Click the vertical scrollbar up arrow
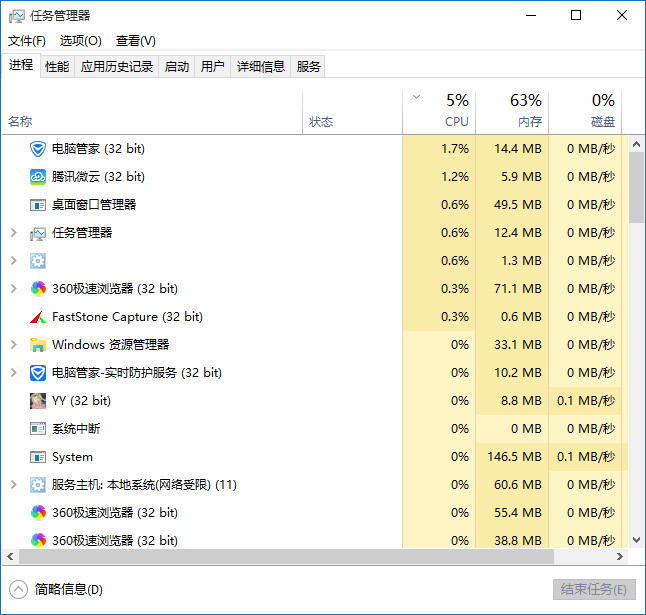 637,144
